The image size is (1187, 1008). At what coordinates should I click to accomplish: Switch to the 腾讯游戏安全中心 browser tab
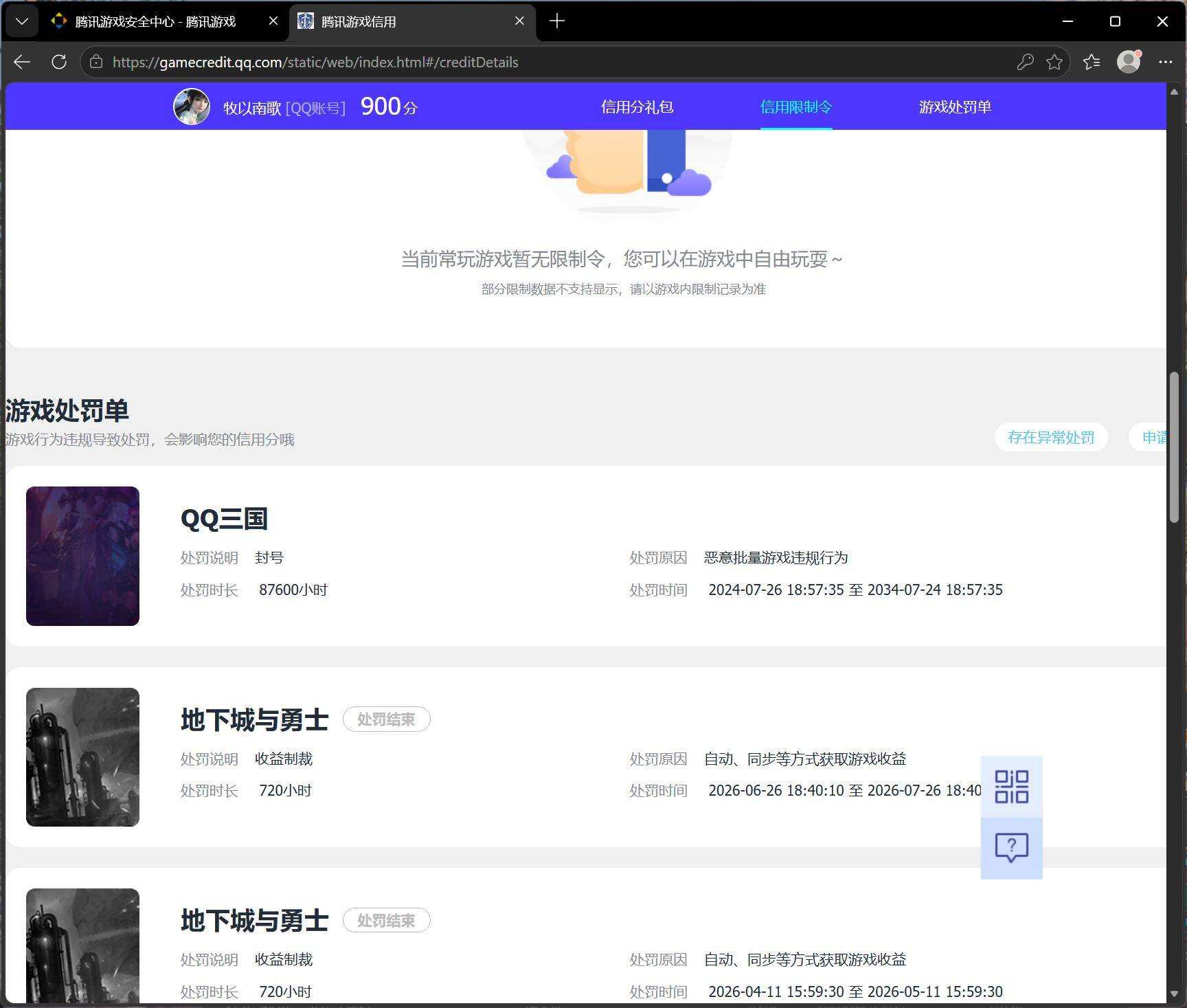(155, 21)
